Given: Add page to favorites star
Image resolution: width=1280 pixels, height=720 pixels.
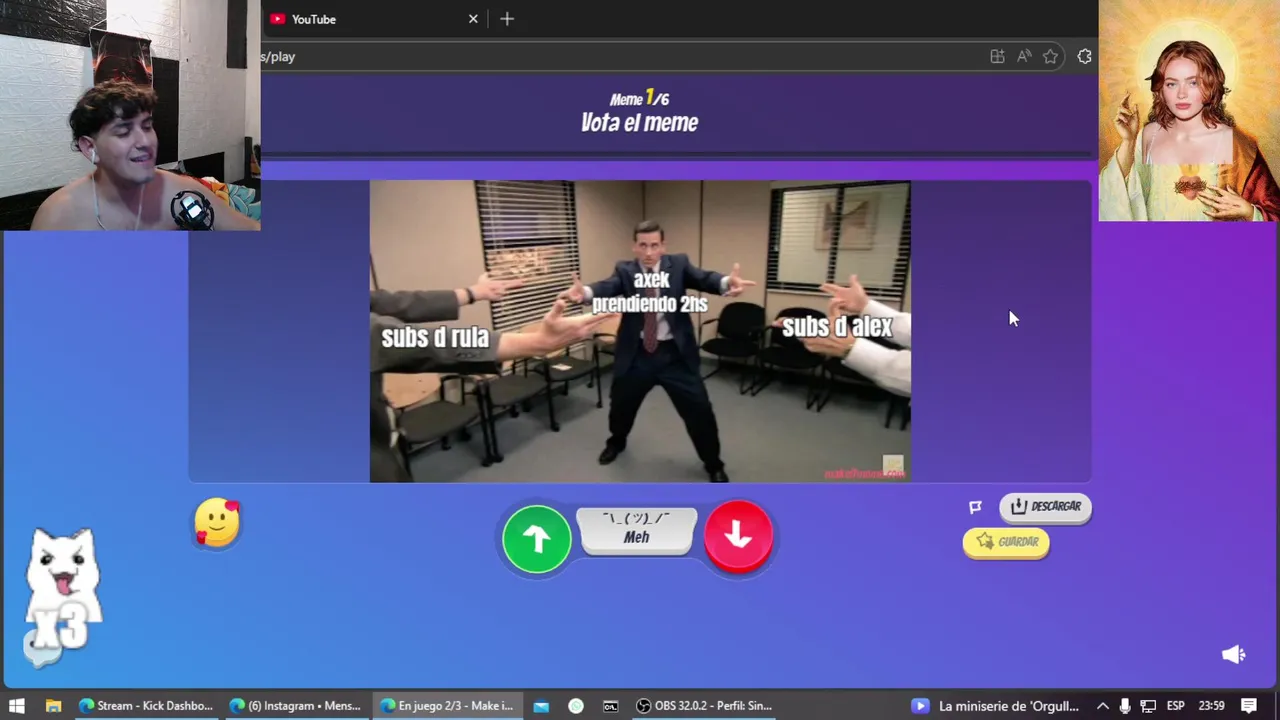Looking at the screenshot, I should click(x=1050, y=57).
